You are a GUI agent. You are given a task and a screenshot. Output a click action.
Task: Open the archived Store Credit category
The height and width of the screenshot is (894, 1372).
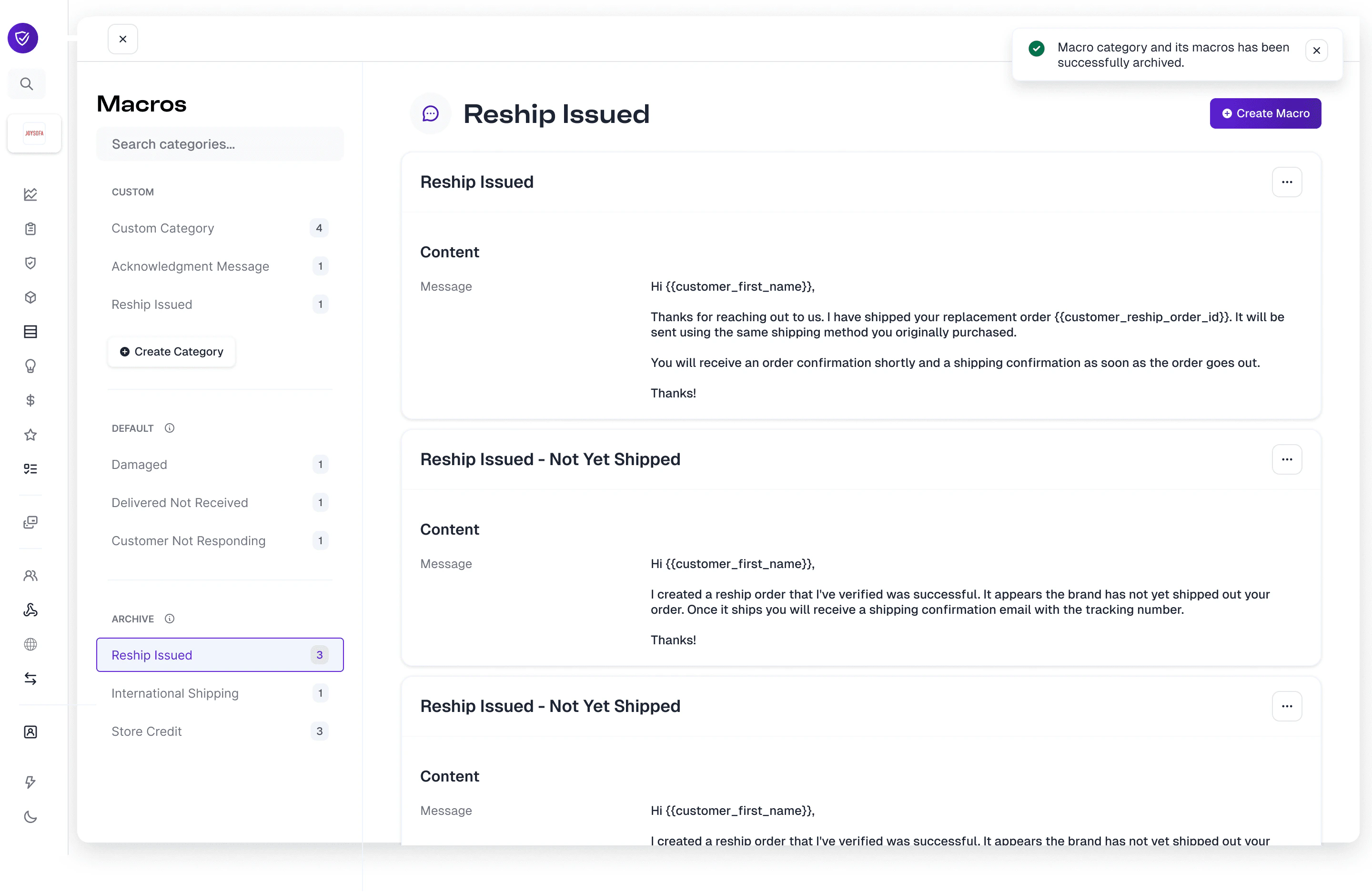220,731
